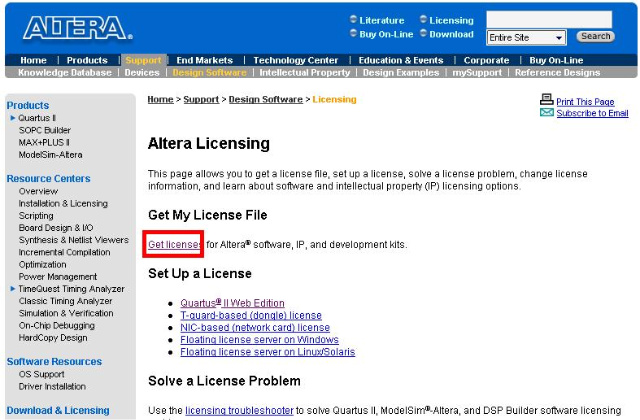The width and height of the screenshot is (640, 420).
Task: Click the bullet icon next to Licensing in header
Action: click(424, 19)
